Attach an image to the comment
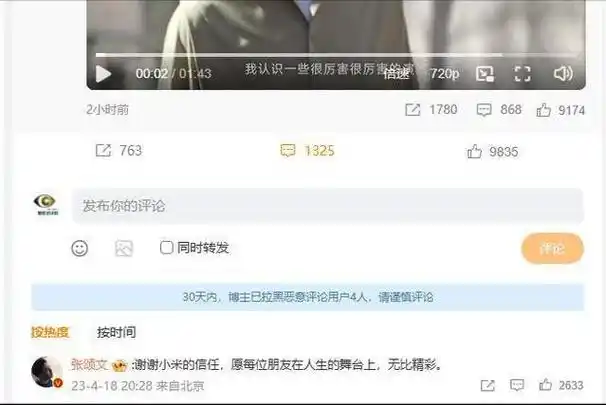The height and width of the screenshot is (405, 606). click(124, 248)
